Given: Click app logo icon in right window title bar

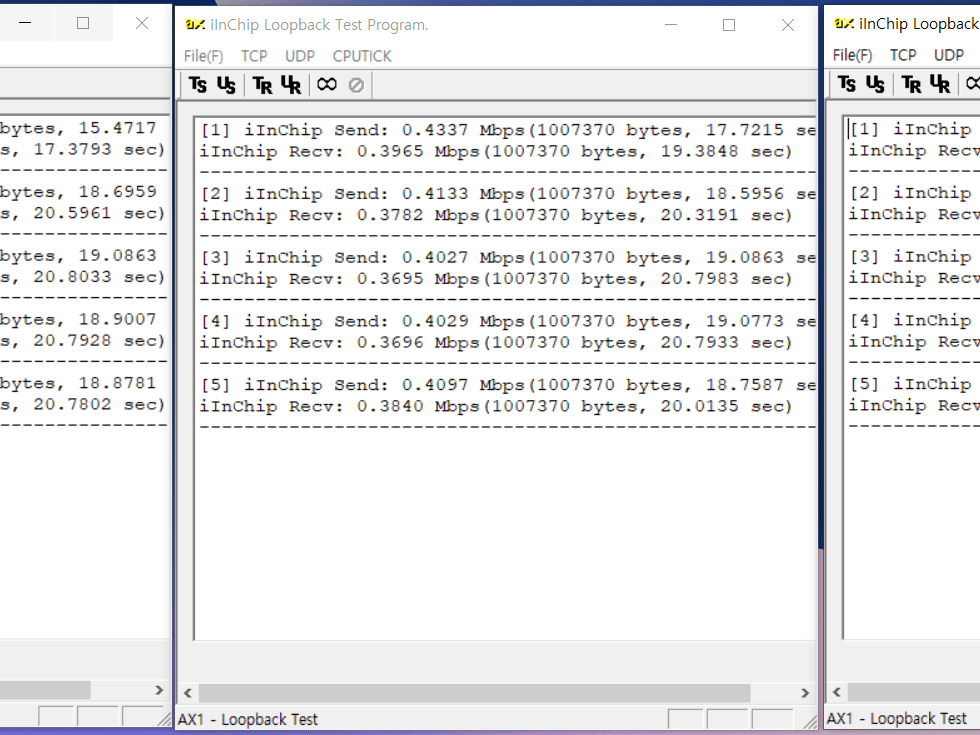Looking at the screenshot, I should [x=844, y=24].
